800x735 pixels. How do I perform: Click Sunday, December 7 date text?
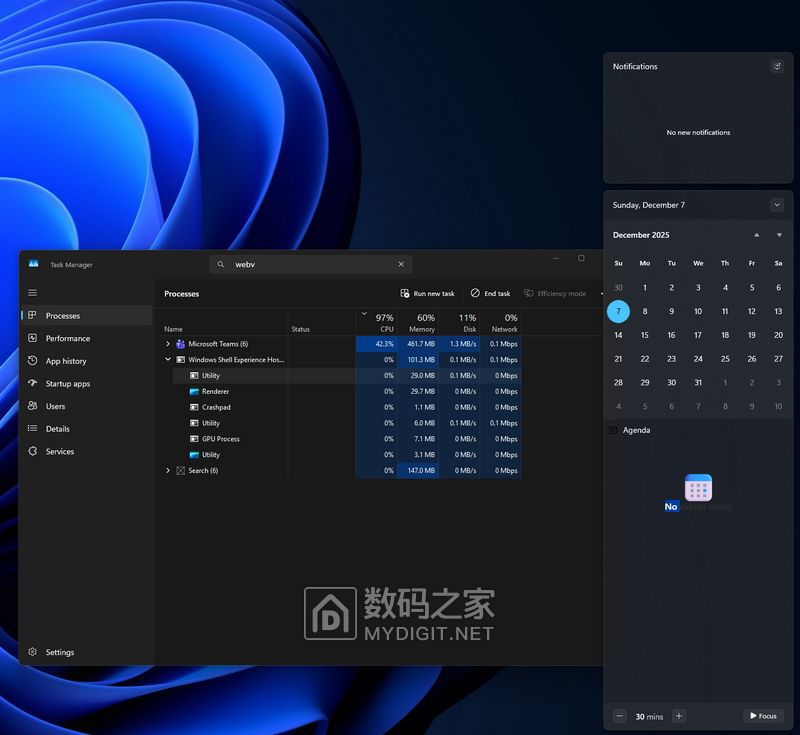(648, 205)
